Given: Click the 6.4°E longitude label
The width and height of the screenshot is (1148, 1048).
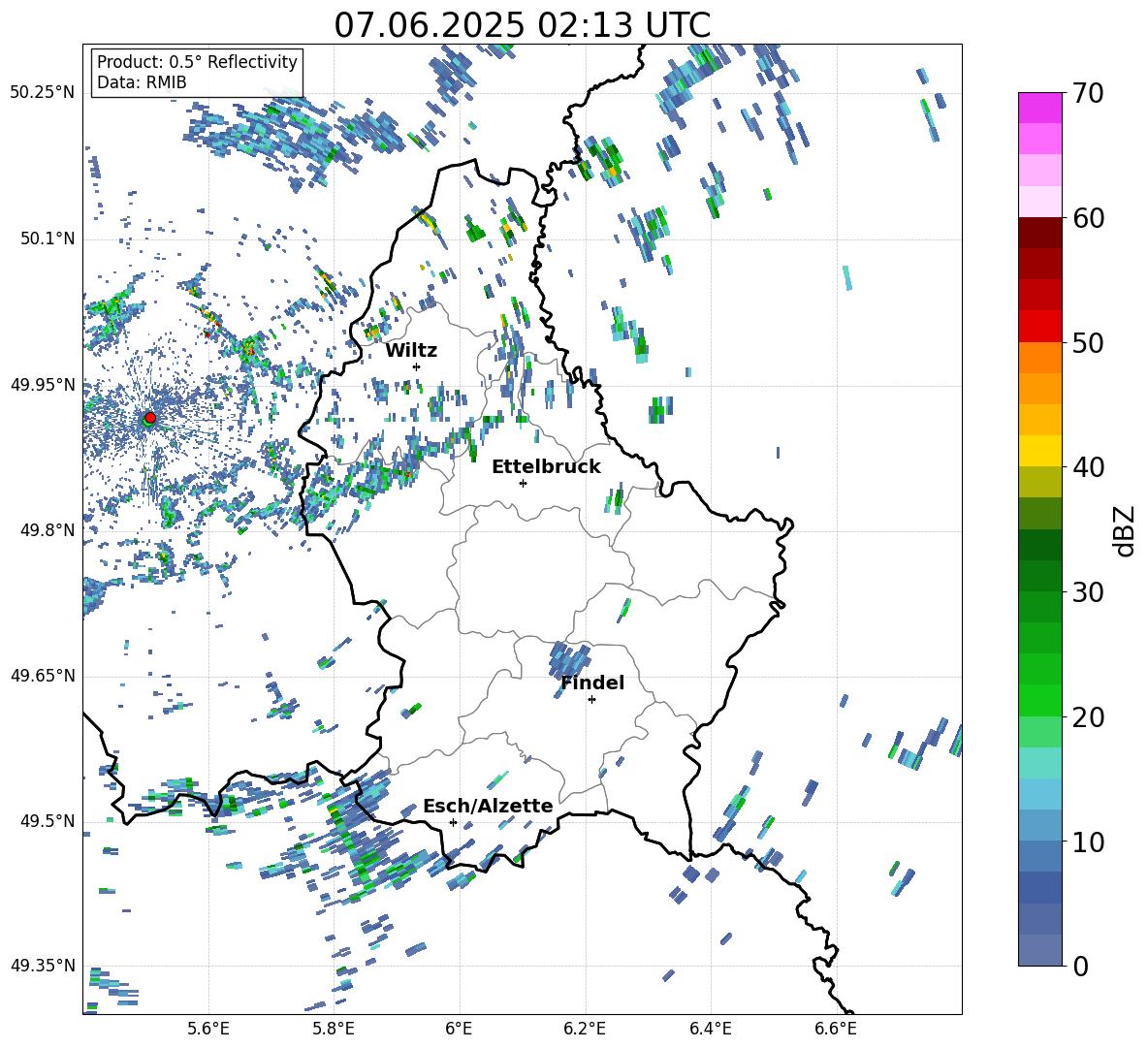Looking at the screenshot, I should pos(710,1029).
